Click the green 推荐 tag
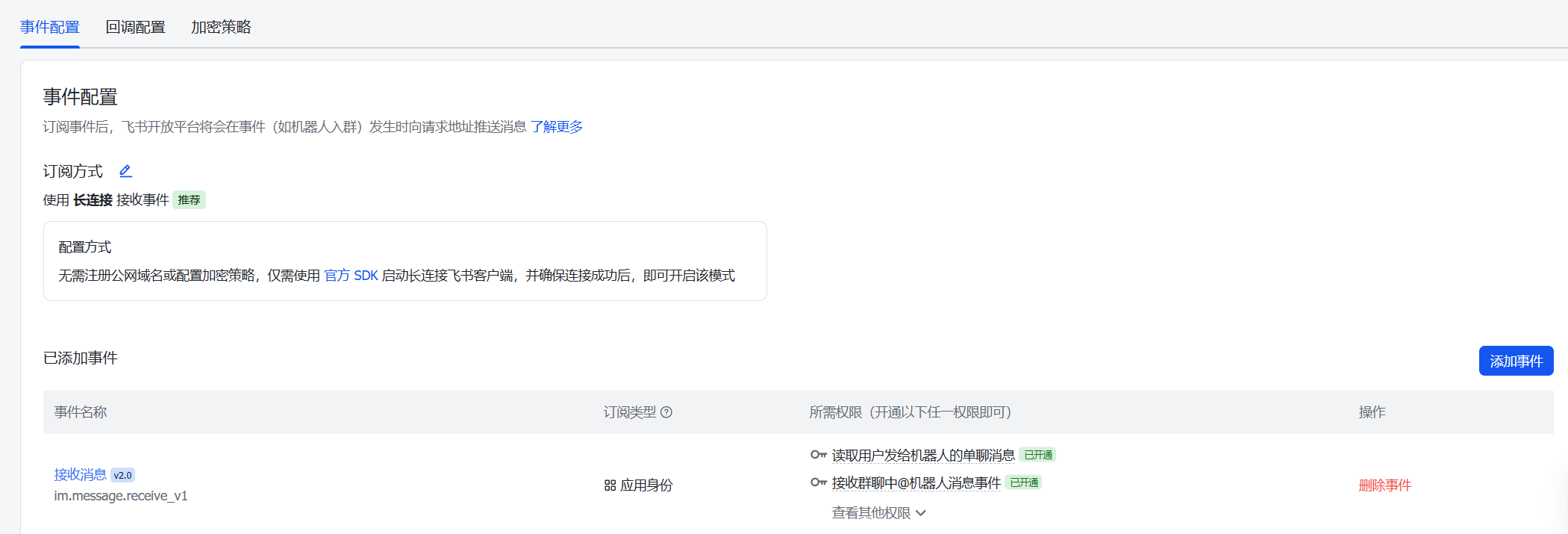This screenshot has width=1568, height=534. point(189,200)
